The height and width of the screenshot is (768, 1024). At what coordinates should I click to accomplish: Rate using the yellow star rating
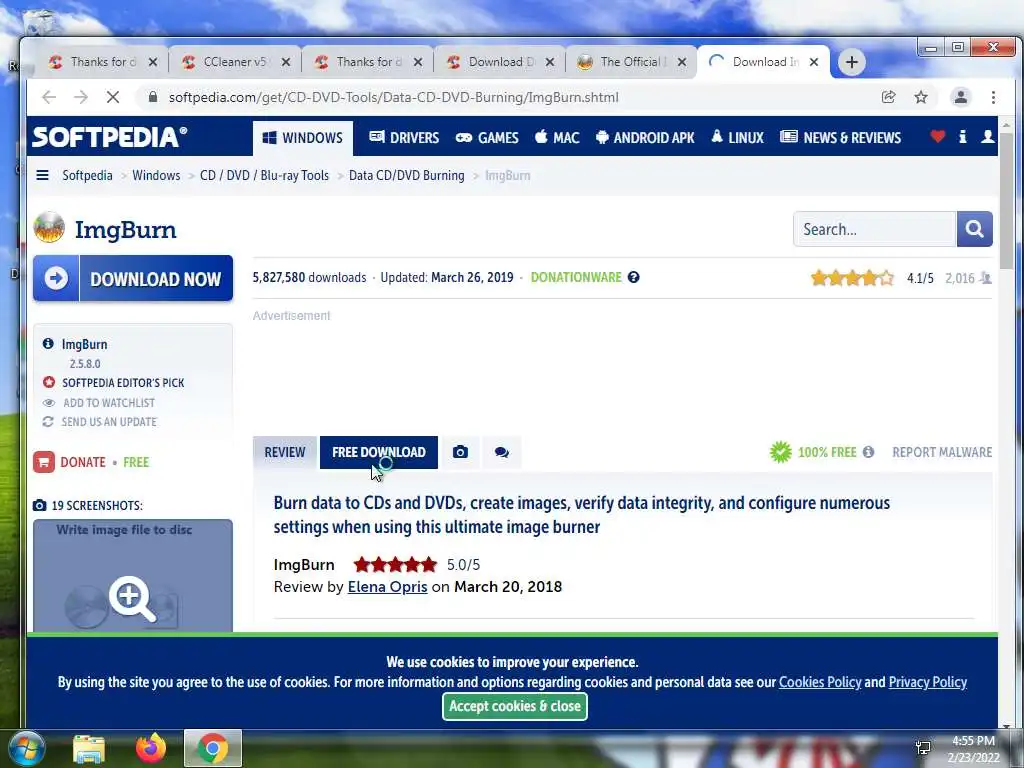click(852, 278)
